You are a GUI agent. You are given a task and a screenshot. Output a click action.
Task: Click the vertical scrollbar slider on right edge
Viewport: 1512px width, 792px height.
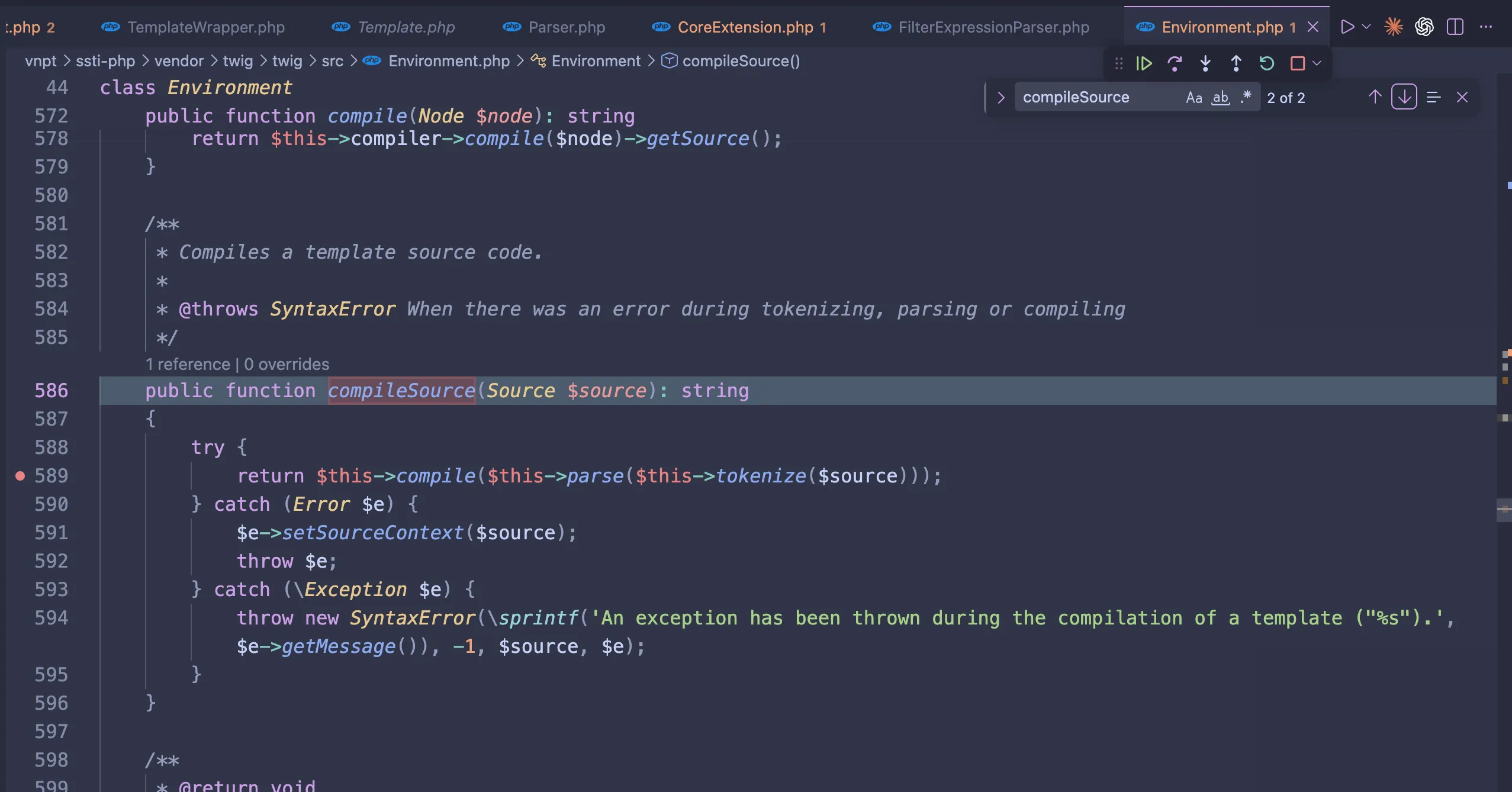point(1504,510)
